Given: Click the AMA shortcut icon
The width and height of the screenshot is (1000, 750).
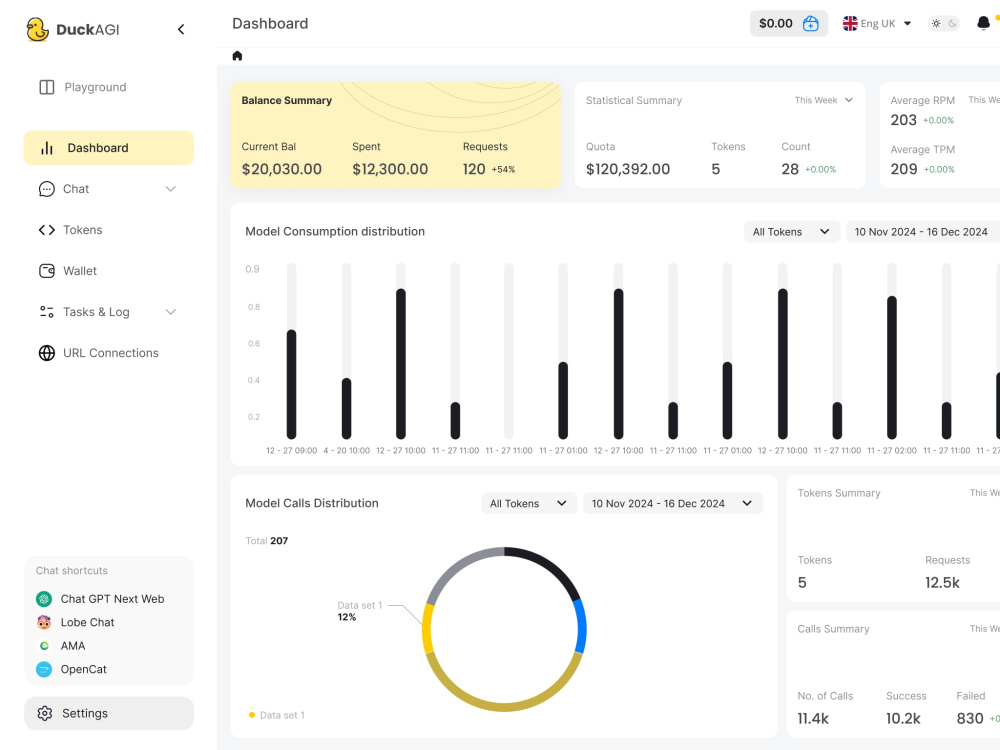Looking at the screenshot, I should pyautogui.click(x=44, y=646).
